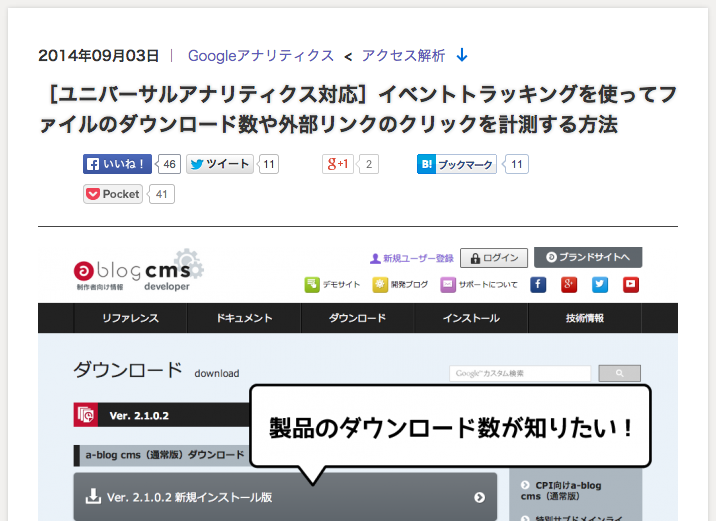Click the Facebook いいね! button

[117, 164]
